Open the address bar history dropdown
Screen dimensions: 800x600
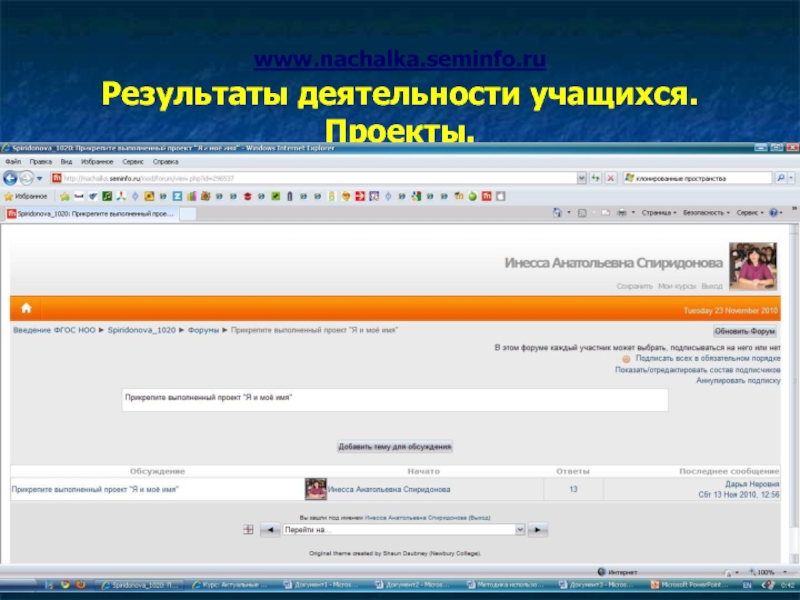(581, 178)
